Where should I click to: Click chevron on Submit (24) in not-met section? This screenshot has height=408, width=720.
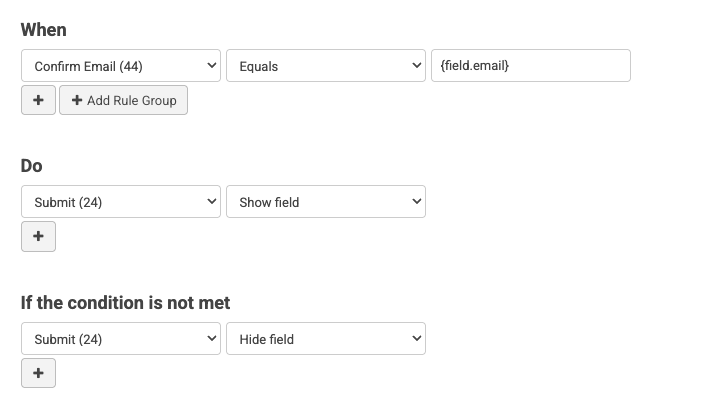[211, 339]
